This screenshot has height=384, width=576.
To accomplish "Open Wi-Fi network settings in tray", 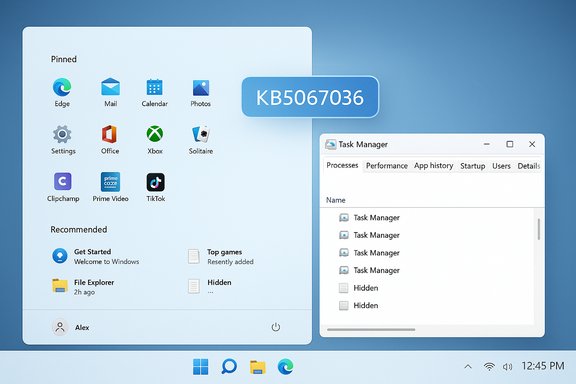I will click(489, 366).
